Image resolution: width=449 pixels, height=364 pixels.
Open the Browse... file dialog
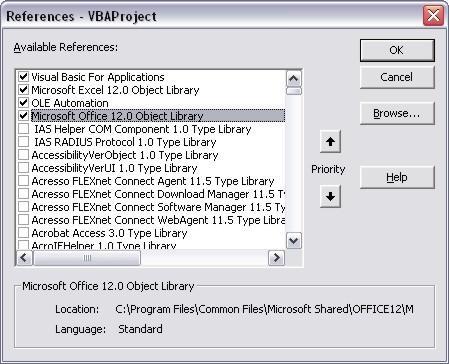(397, 114)
